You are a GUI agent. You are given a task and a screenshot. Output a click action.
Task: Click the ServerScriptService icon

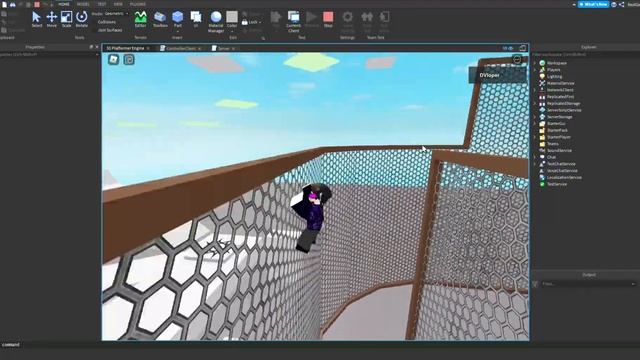click(542, 110)
